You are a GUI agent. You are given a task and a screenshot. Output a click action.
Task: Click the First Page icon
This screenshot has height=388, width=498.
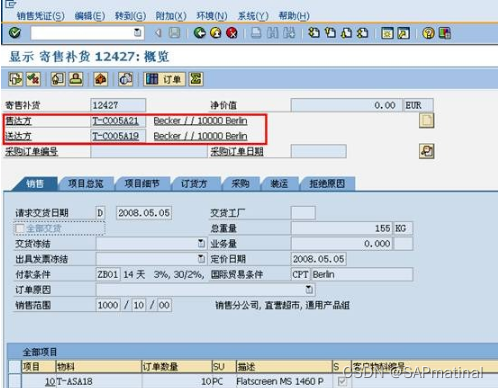point(314,33)
